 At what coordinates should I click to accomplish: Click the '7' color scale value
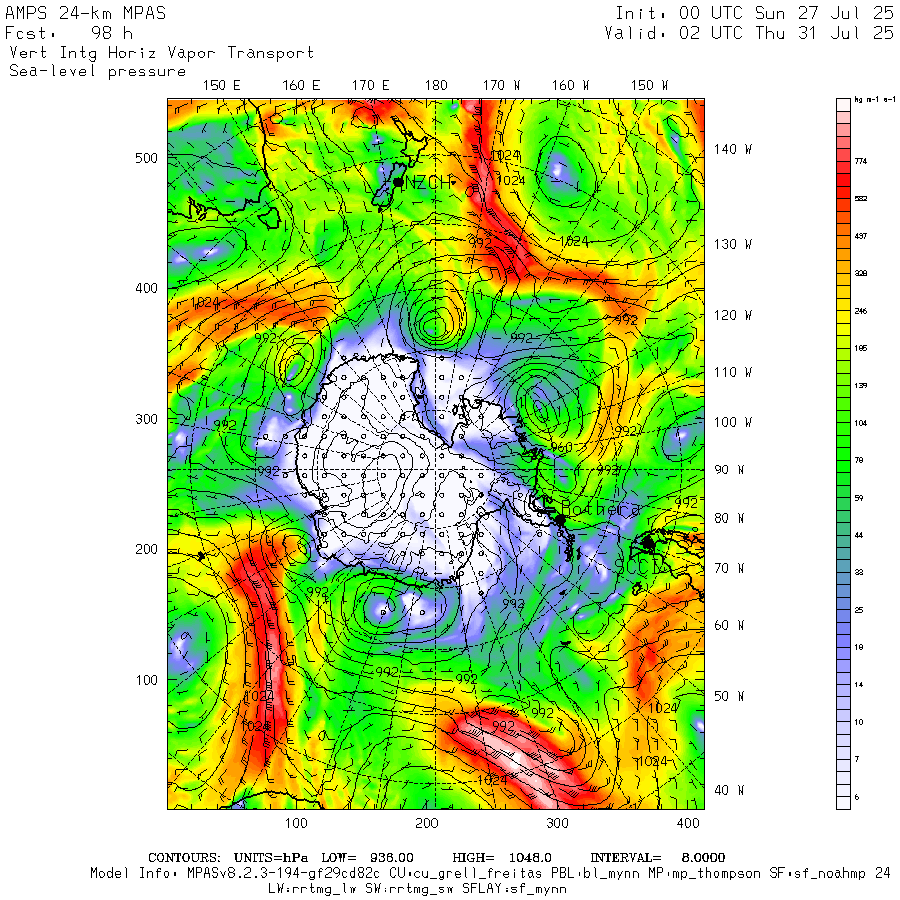click(857, 759)
